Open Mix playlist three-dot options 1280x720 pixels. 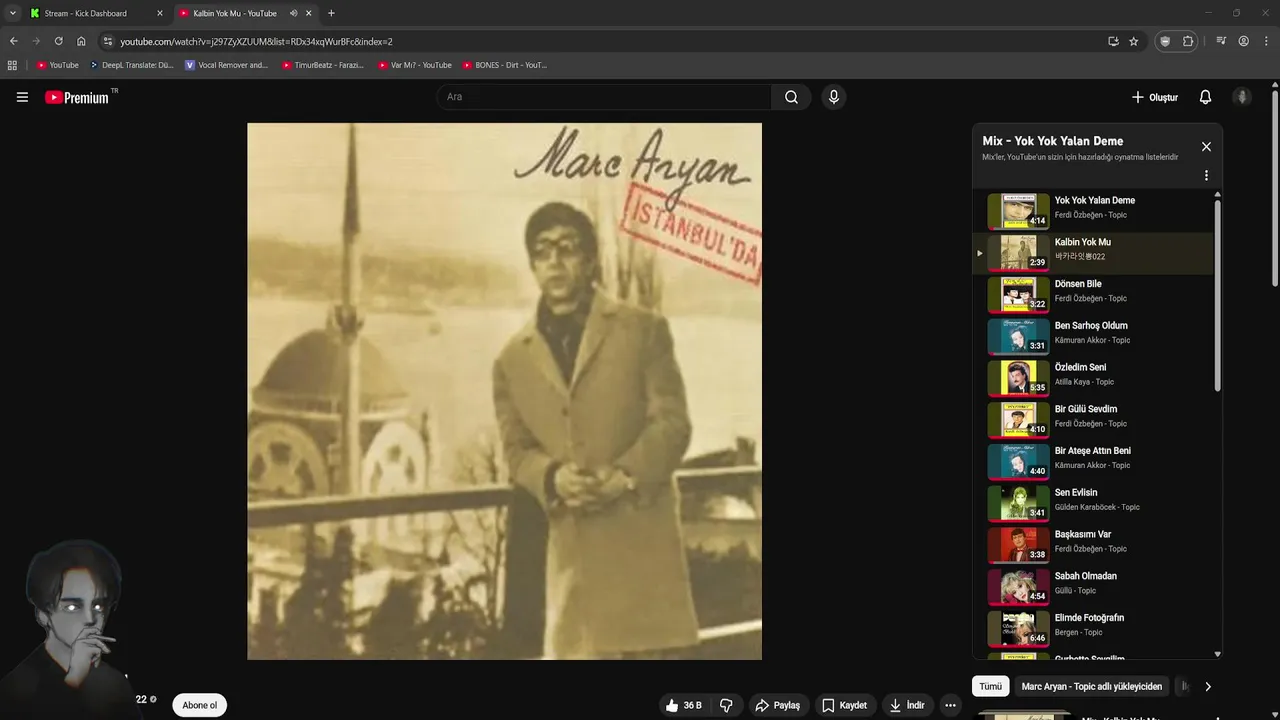tap(1206, 175)
